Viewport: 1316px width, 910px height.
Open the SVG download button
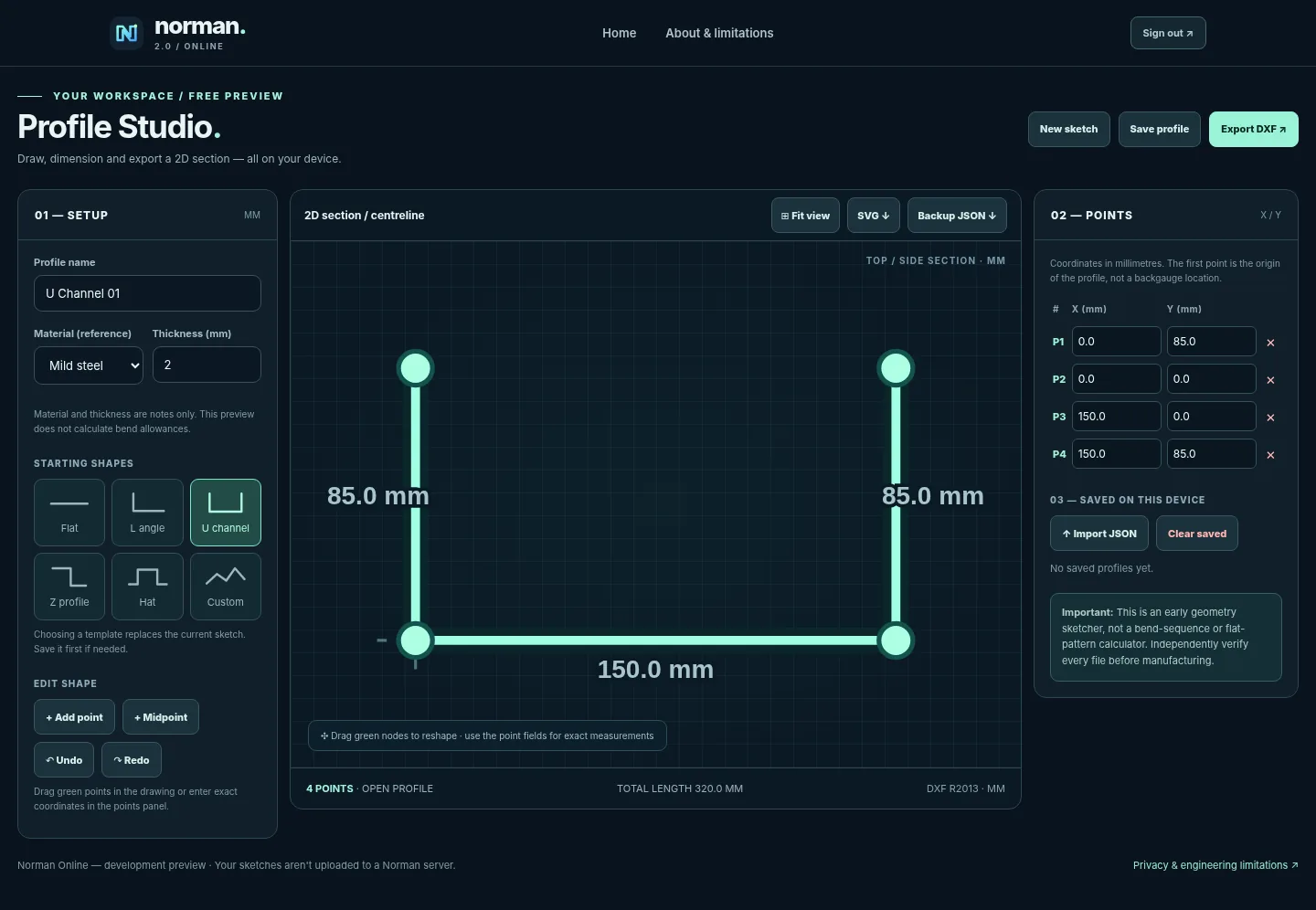click(874, 216)
